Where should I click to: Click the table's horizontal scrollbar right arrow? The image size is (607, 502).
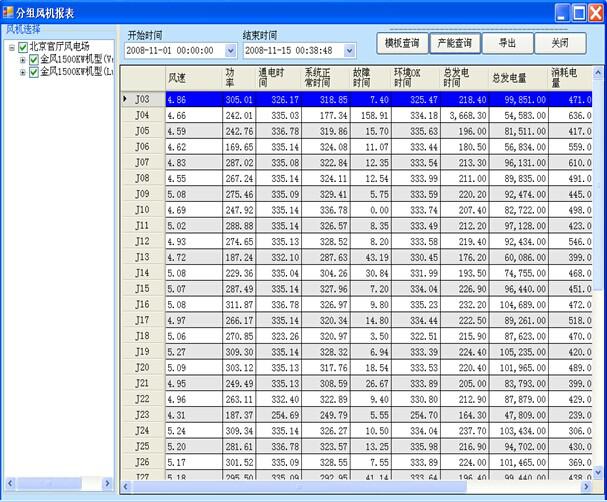tap(586, 487)
